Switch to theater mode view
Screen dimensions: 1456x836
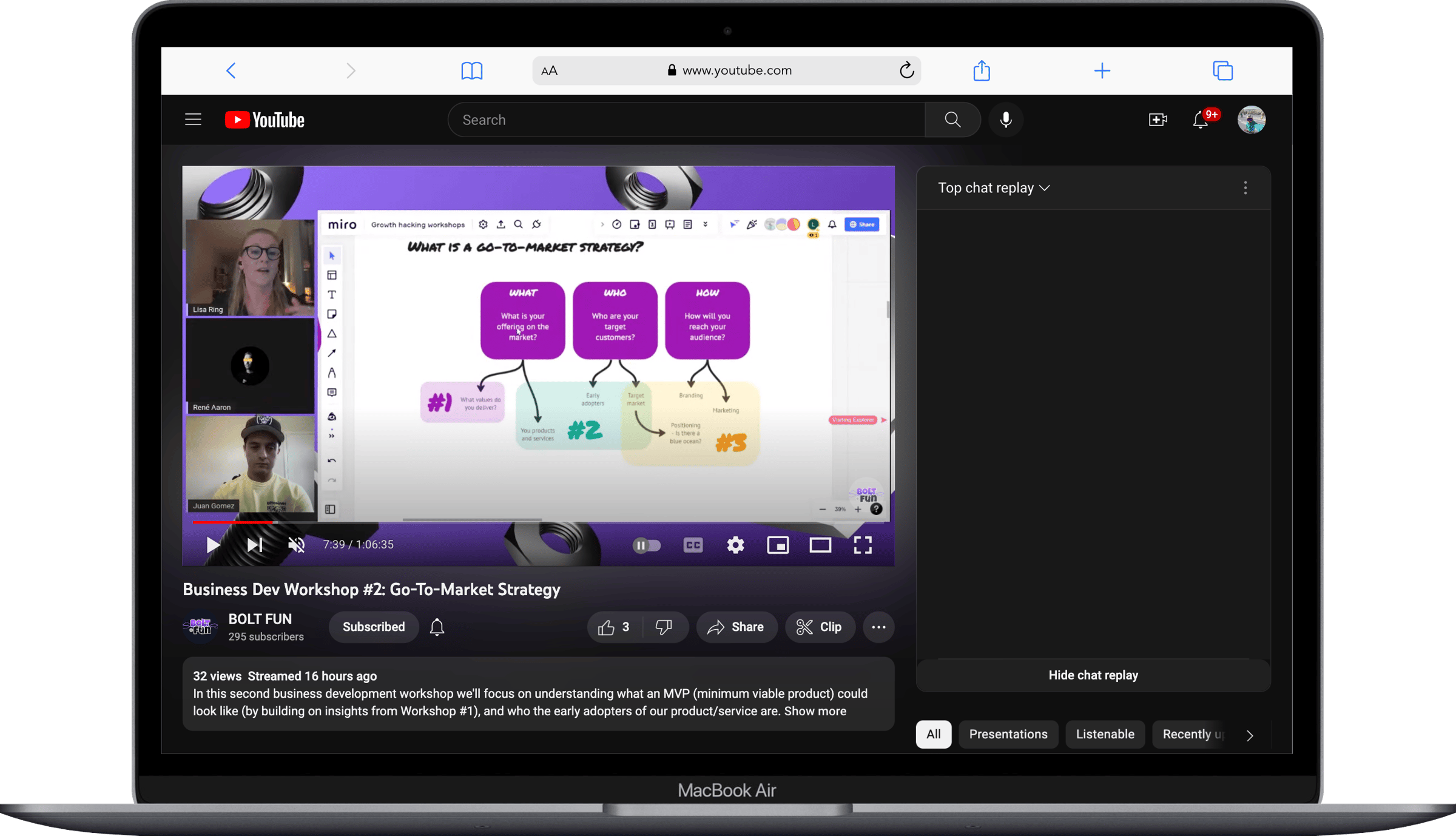coord(820,545)
